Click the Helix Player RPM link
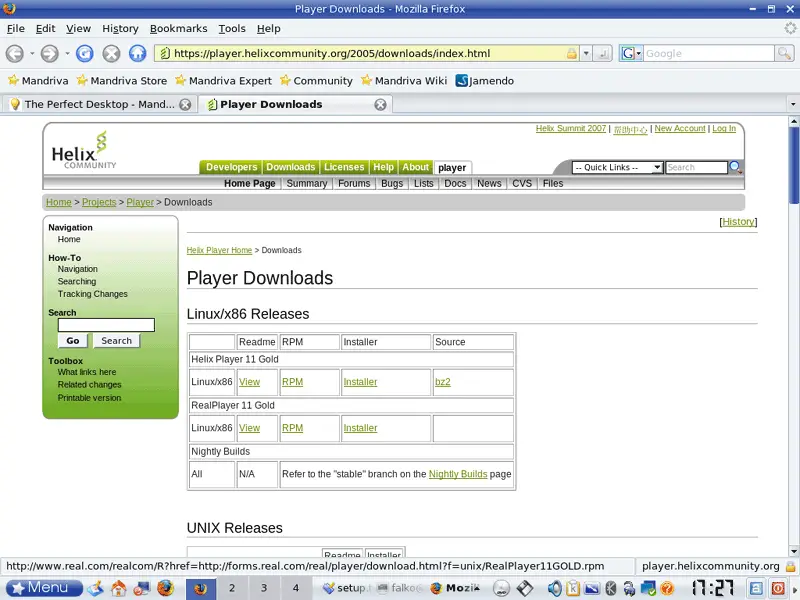Image resolution: width=800 pixels, height=600 pixels. pos(292,382)
